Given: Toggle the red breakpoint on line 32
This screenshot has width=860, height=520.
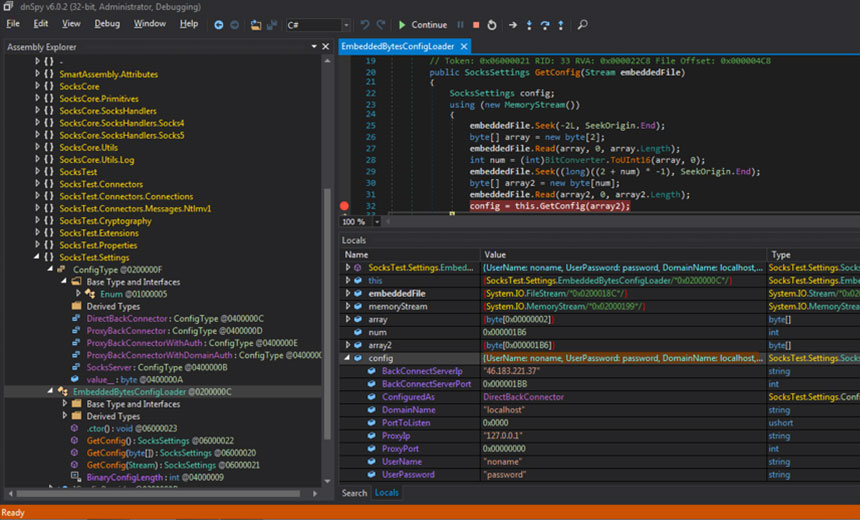Looking at the screenshot, I should [x=344, y=206].
